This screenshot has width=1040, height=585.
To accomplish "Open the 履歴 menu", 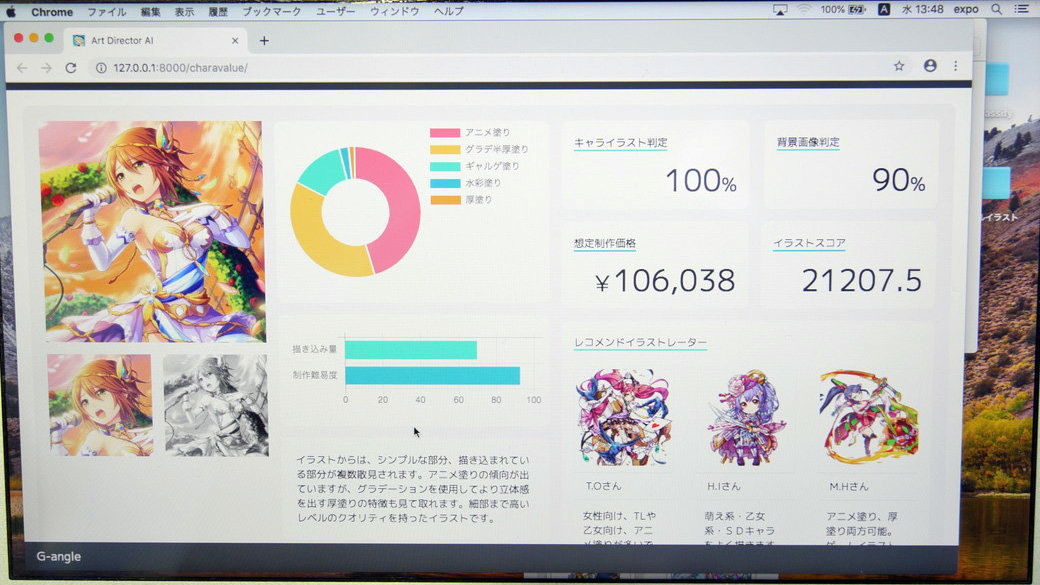I will [x=218, y=11].
